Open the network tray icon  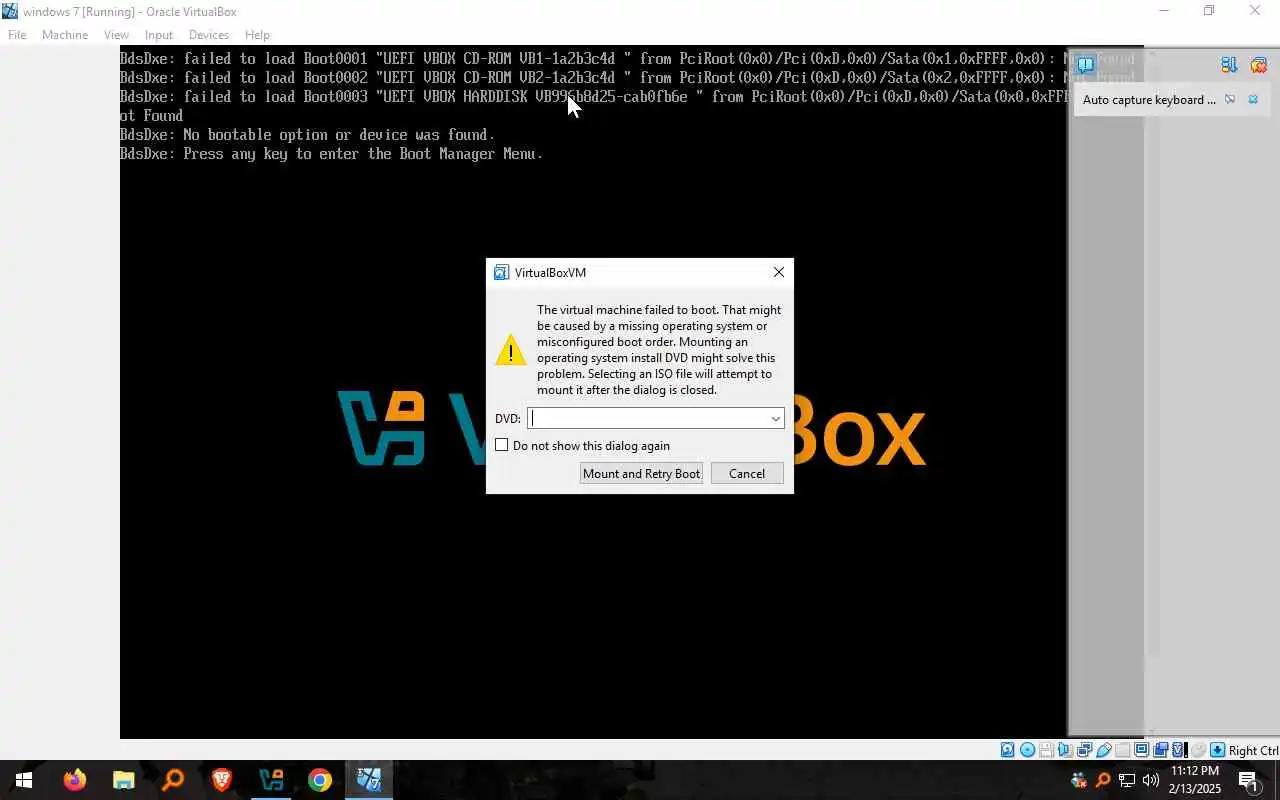pos(1127,780)
